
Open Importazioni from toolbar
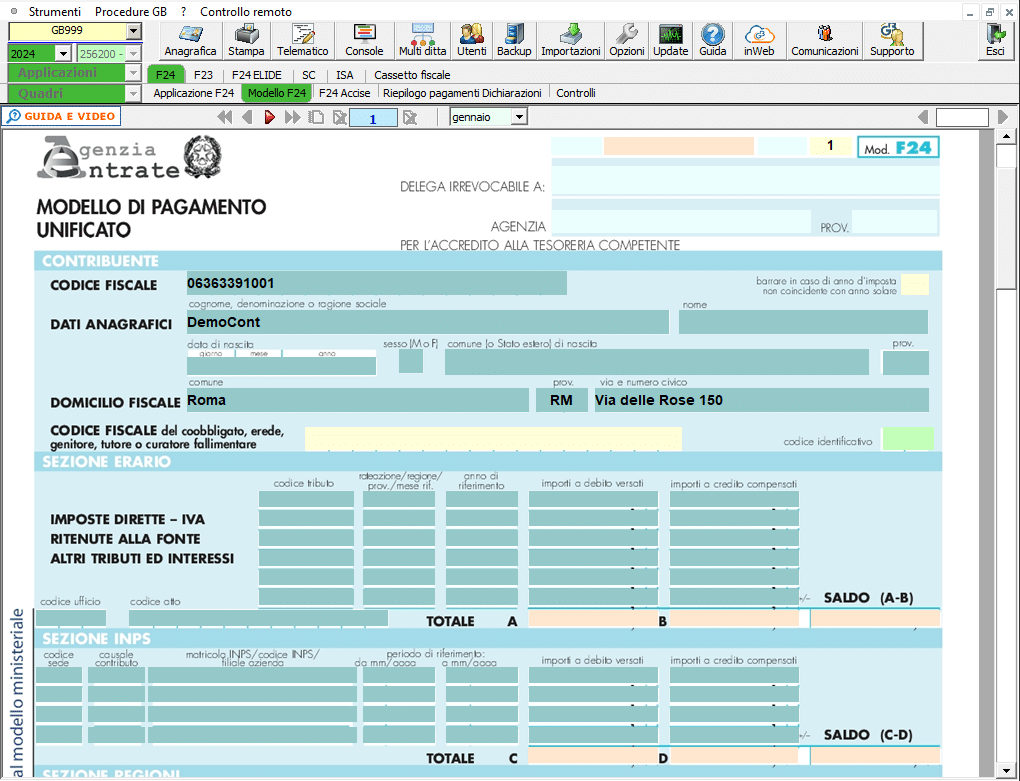coord(570,40)
